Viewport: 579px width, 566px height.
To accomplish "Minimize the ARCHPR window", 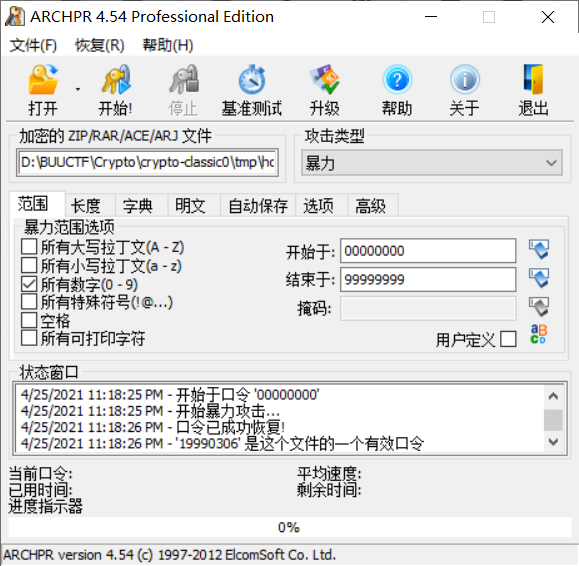I will tap(431, 17).
